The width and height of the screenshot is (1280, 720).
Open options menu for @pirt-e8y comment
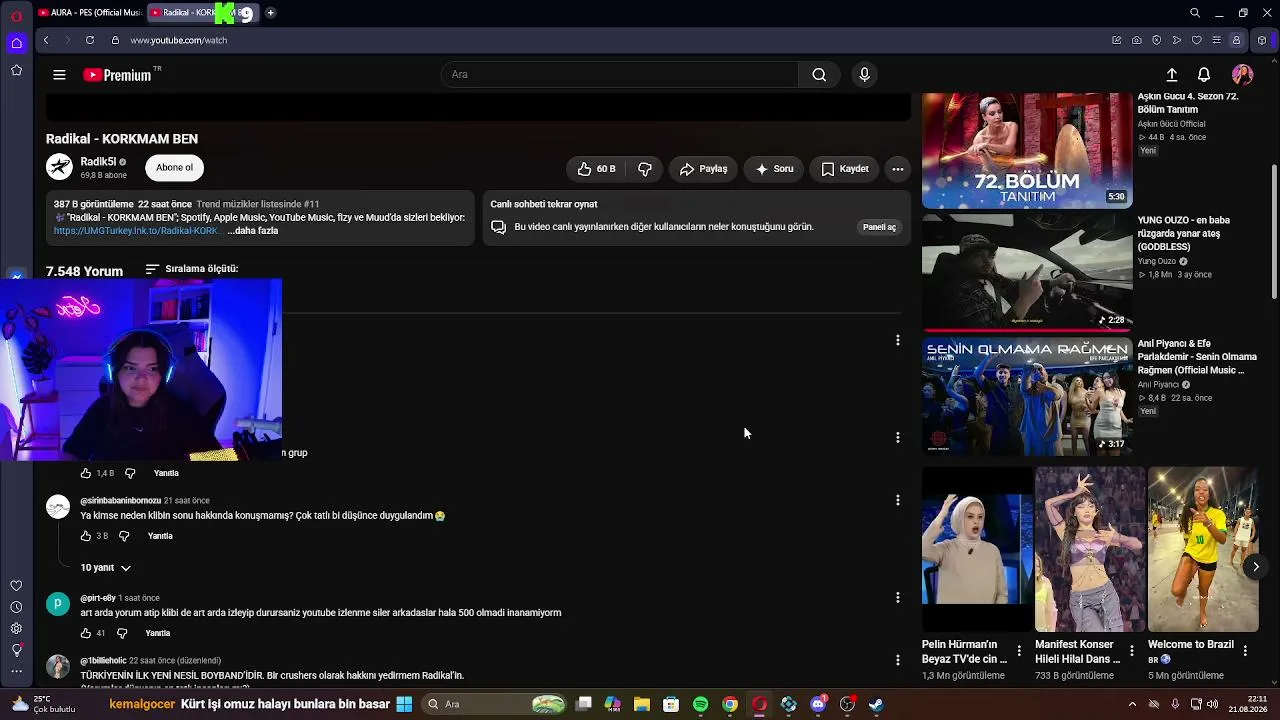[x=898, y=597]
